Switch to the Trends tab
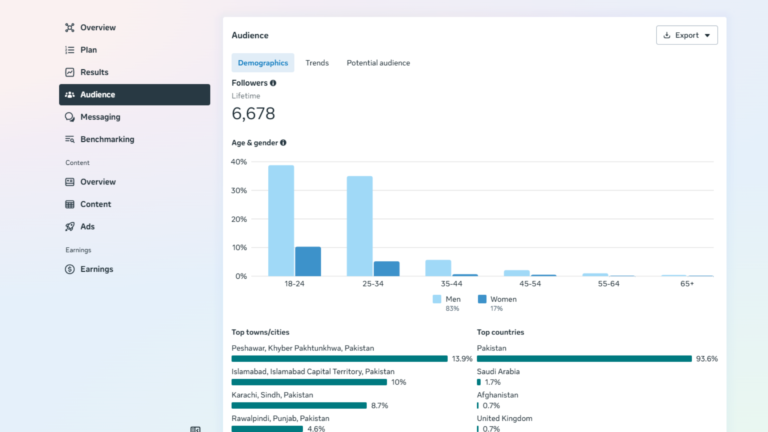 tap(317, 63)
